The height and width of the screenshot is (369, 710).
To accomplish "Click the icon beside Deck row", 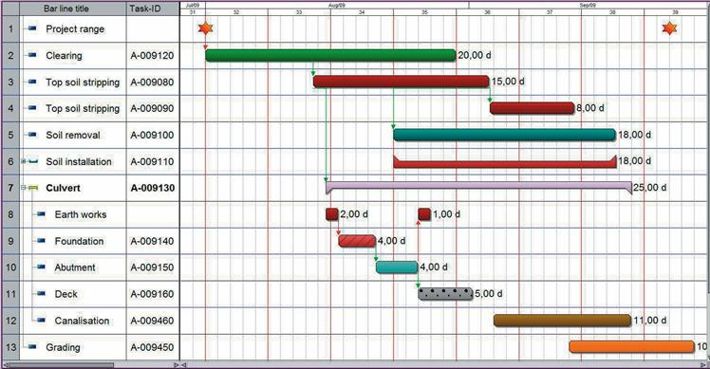I will click(41, 293).
